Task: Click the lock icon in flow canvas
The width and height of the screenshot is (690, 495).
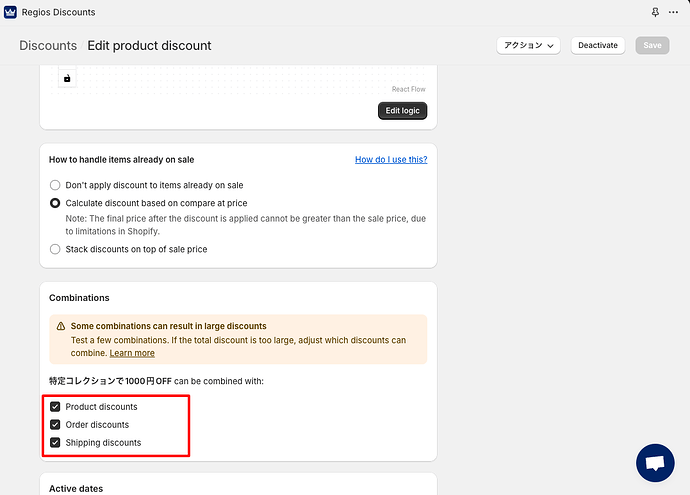Action: 67,78
